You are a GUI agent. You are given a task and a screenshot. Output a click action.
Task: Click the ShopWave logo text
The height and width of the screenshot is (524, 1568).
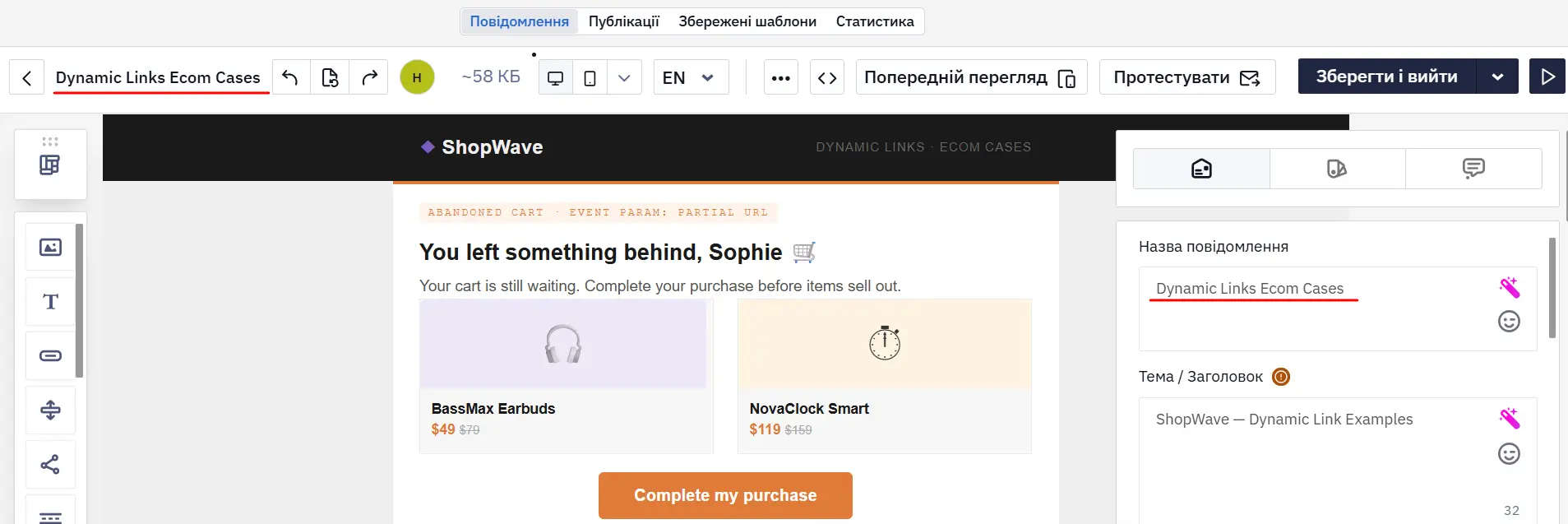click(x=492, y=147)
